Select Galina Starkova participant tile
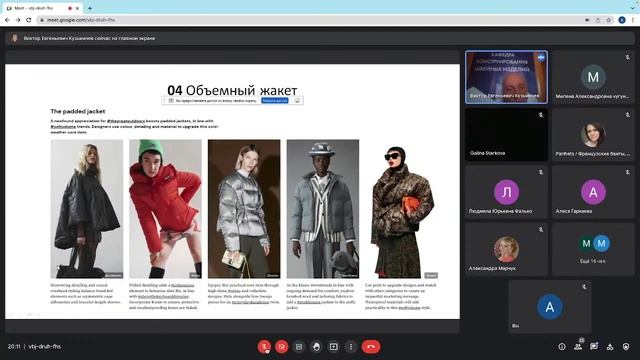This screenshot has width=640, height=360. pos(507,135)
